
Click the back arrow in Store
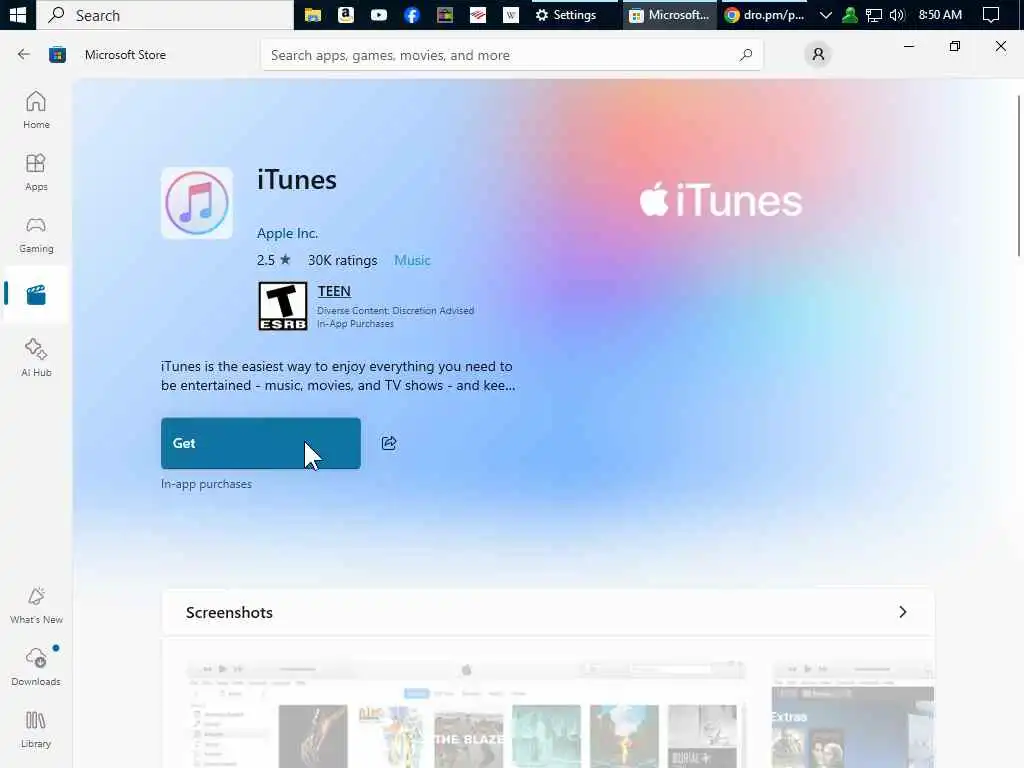(24, 54)
